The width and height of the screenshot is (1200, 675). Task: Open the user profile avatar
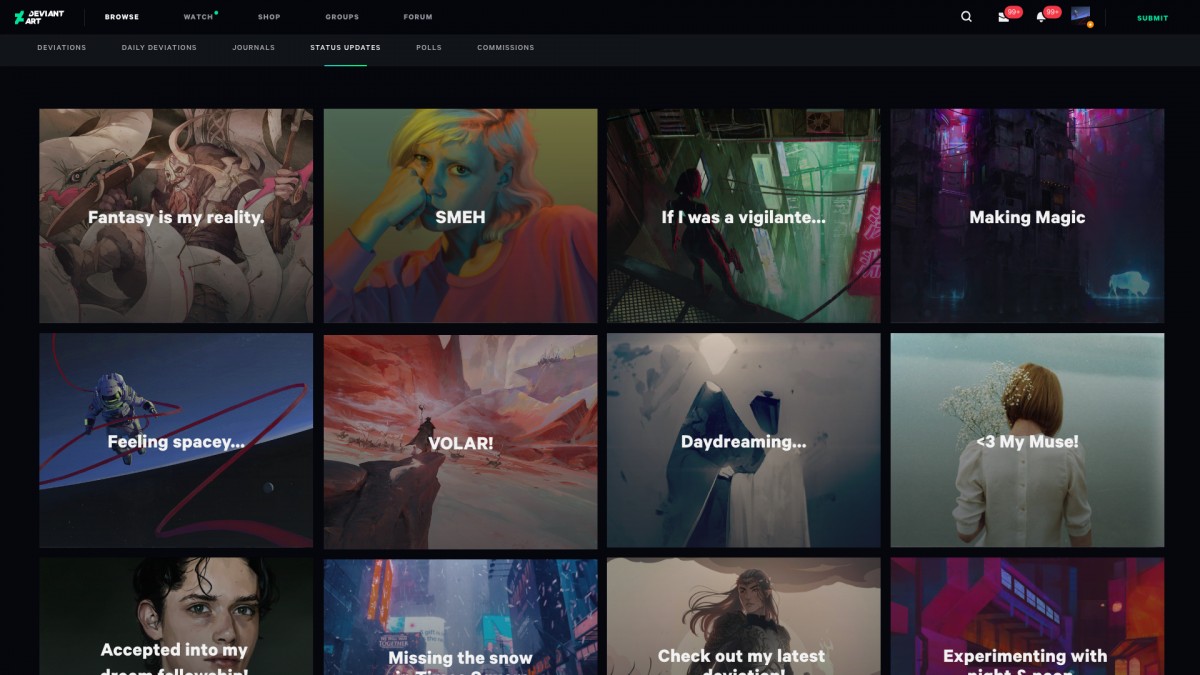(1080, 14)
